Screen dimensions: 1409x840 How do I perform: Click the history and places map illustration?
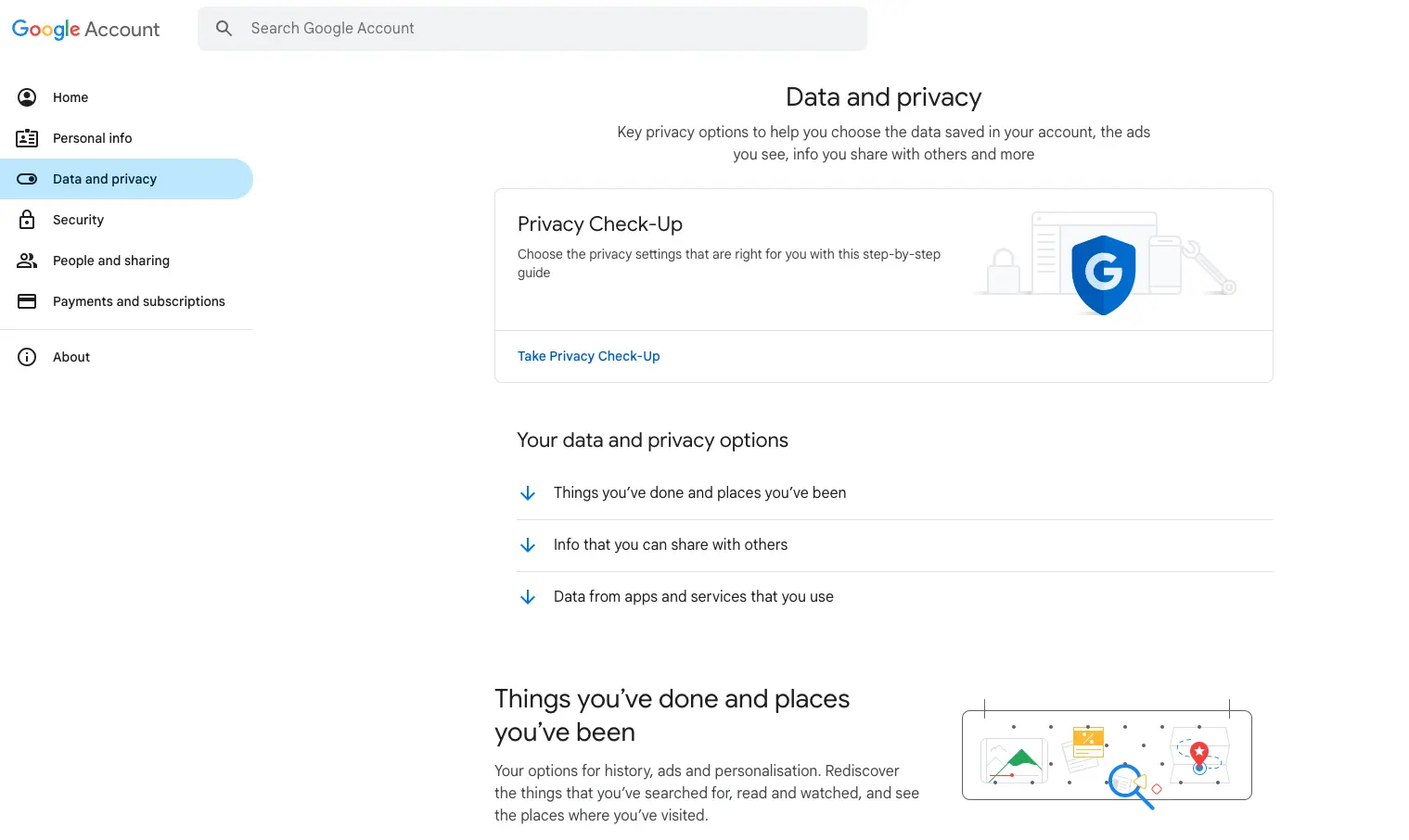(1107, 754)
